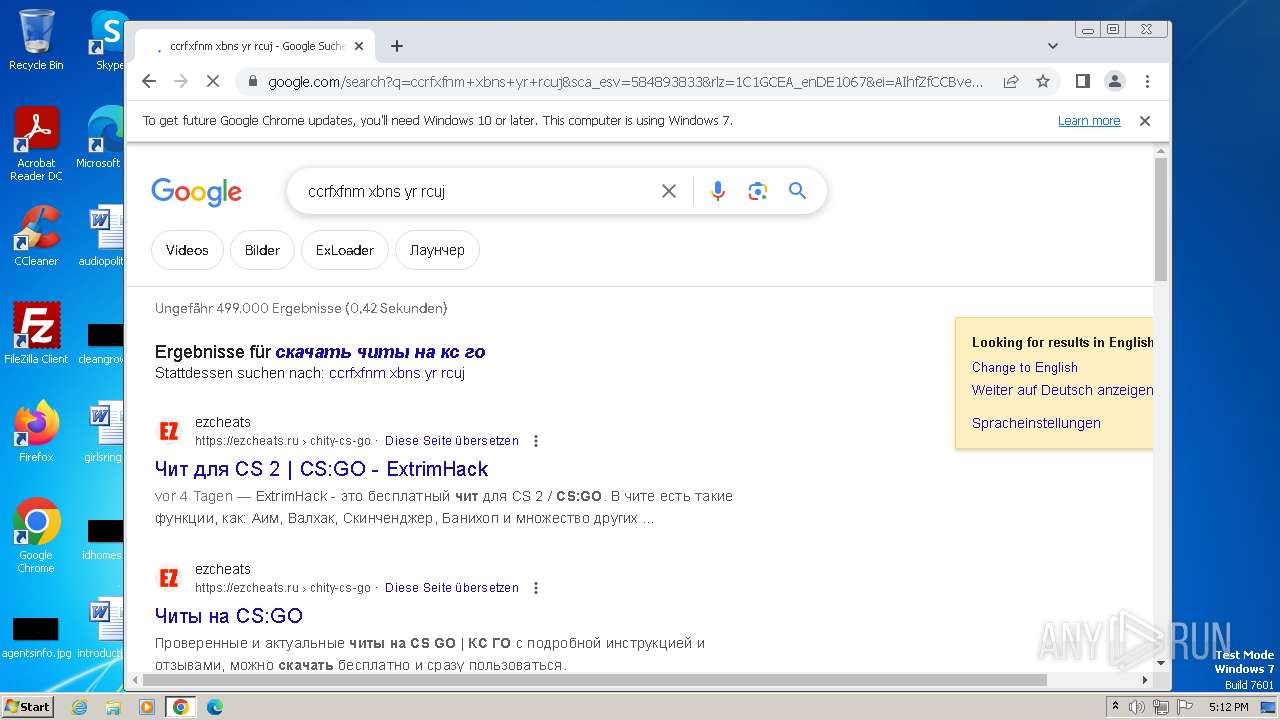Search by image with Google Lens
The width and height of the screenshot is (1280, 720).
pos(757,191)
